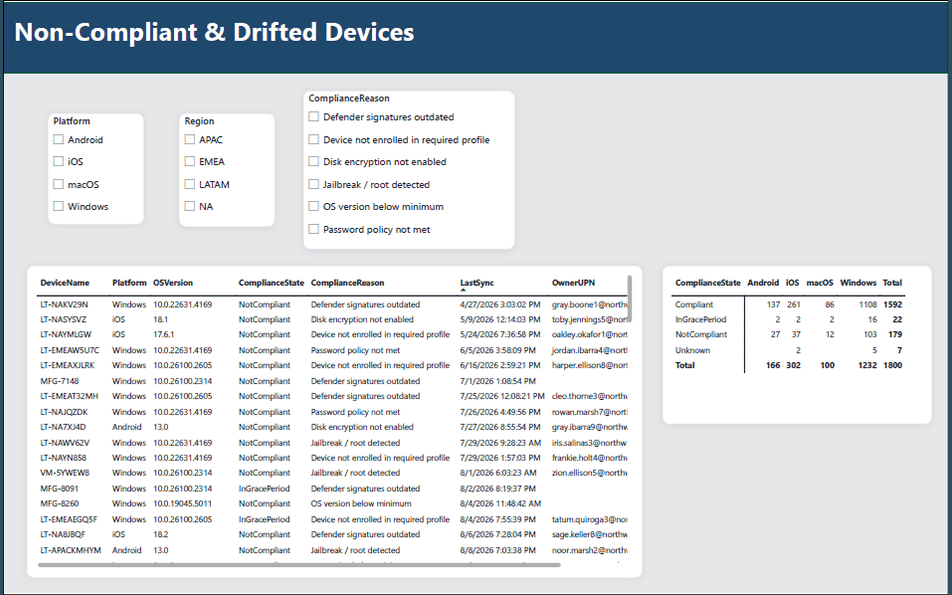Click the Android column header in matrix
This screenshot has width=952, height=595.
click(x=763, y=283)
